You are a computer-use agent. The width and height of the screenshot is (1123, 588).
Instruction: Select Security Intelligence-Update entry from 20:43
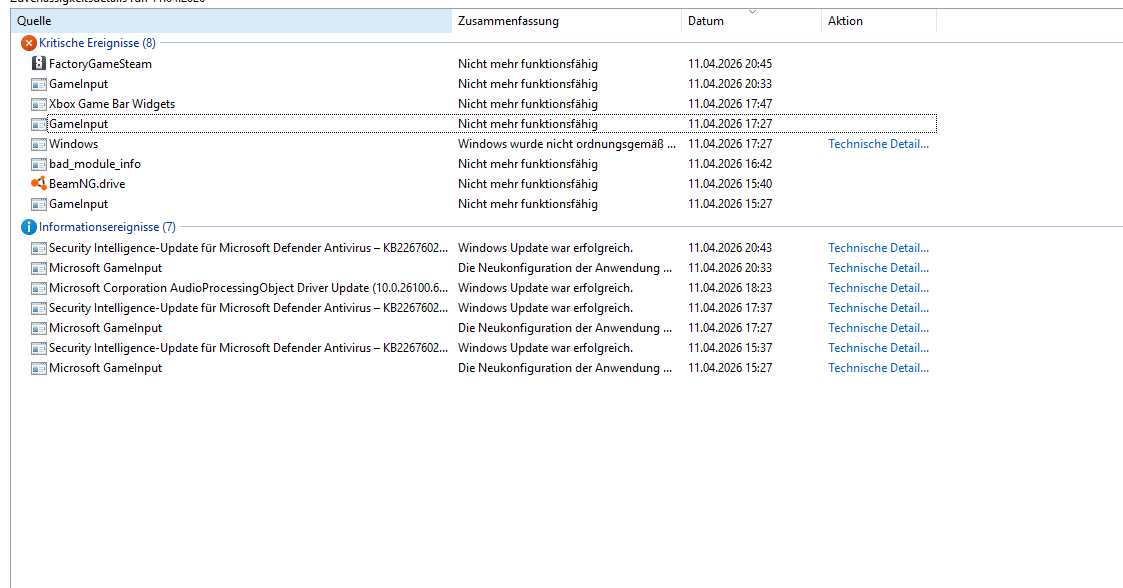coord(249,248)
